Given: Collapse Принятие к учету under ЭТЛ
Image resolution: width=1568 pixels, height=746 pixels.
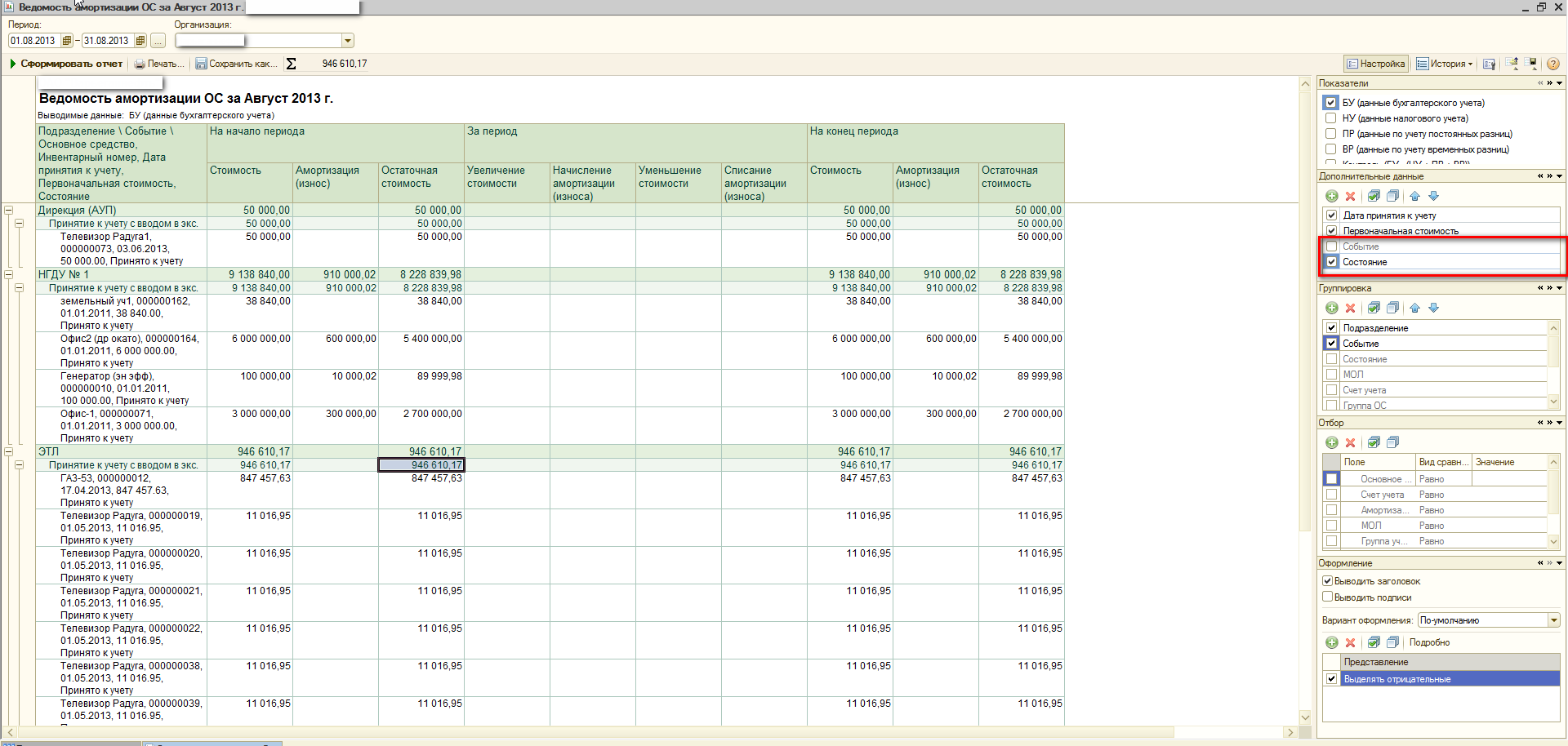Looking at the screenshot, I should coord(19,464).
